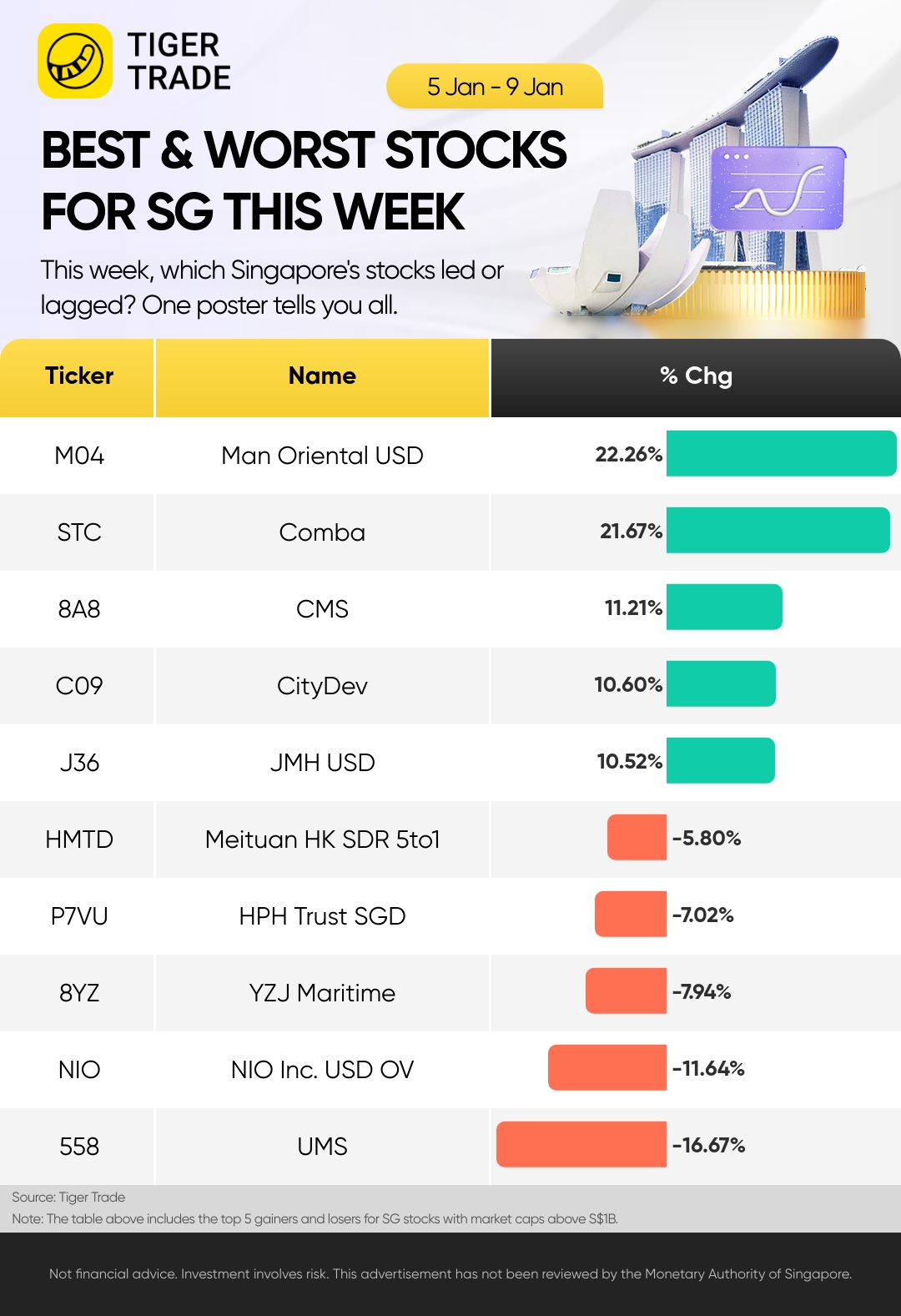Screen dimensions: 901x1316
Task: Click the green 22.26% bar for M04
Action: click(x=781, y=454)
